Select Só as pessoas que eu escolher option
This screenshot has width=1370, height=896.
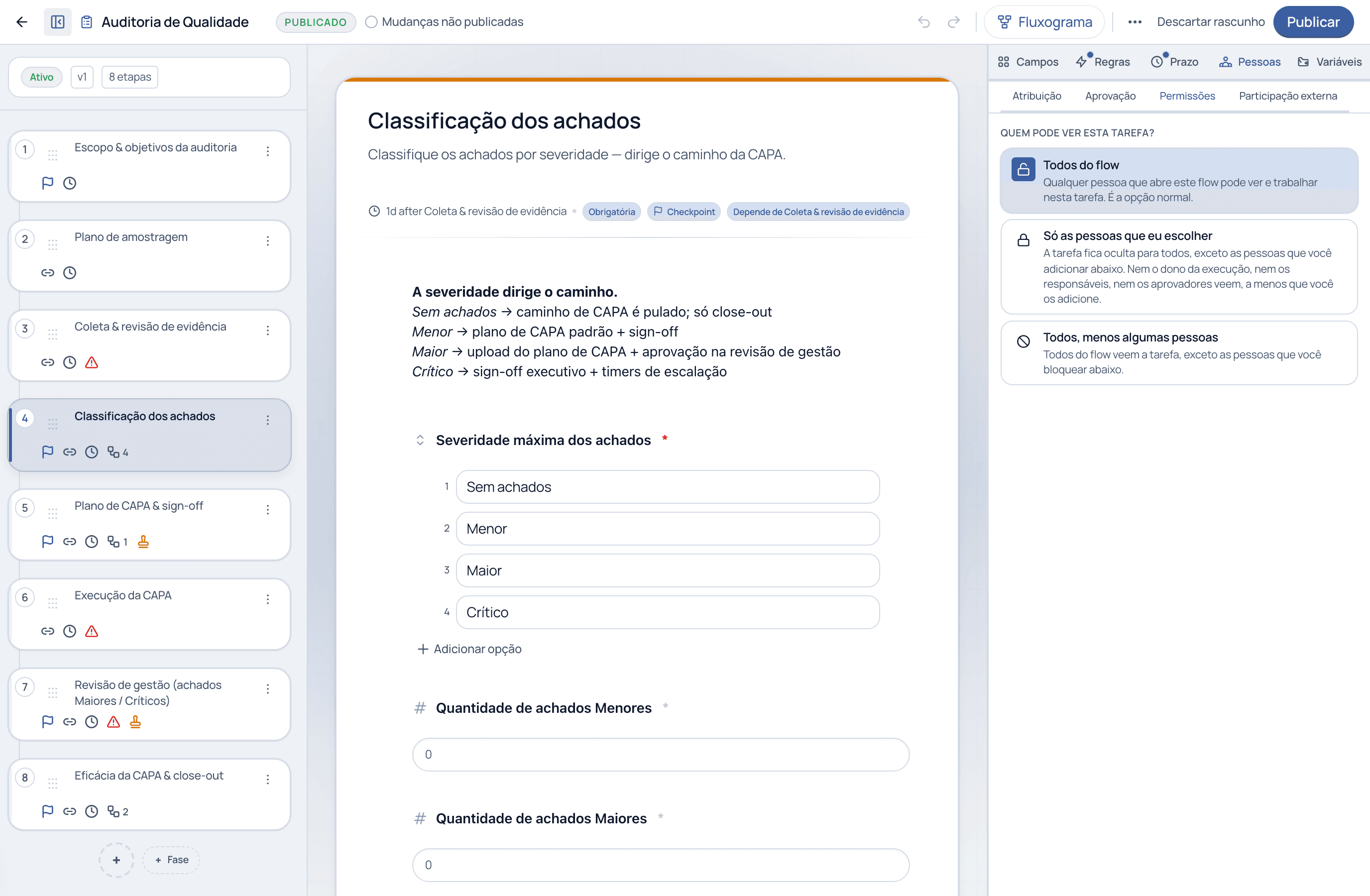[1179, 266]
